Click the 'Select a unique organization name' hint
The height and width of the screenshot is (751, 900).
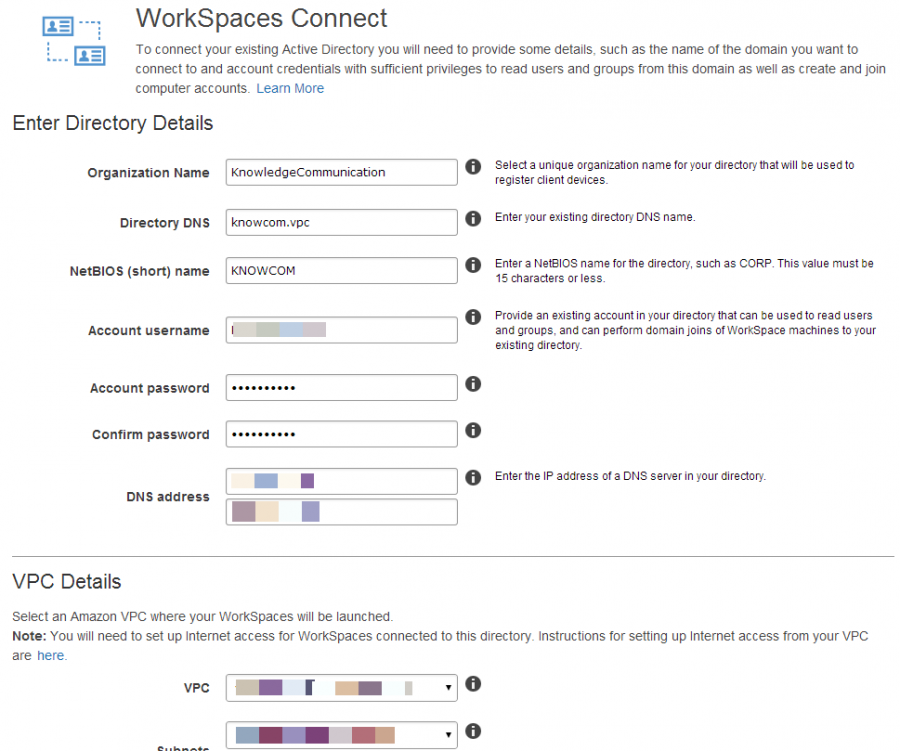click(674, 172)
